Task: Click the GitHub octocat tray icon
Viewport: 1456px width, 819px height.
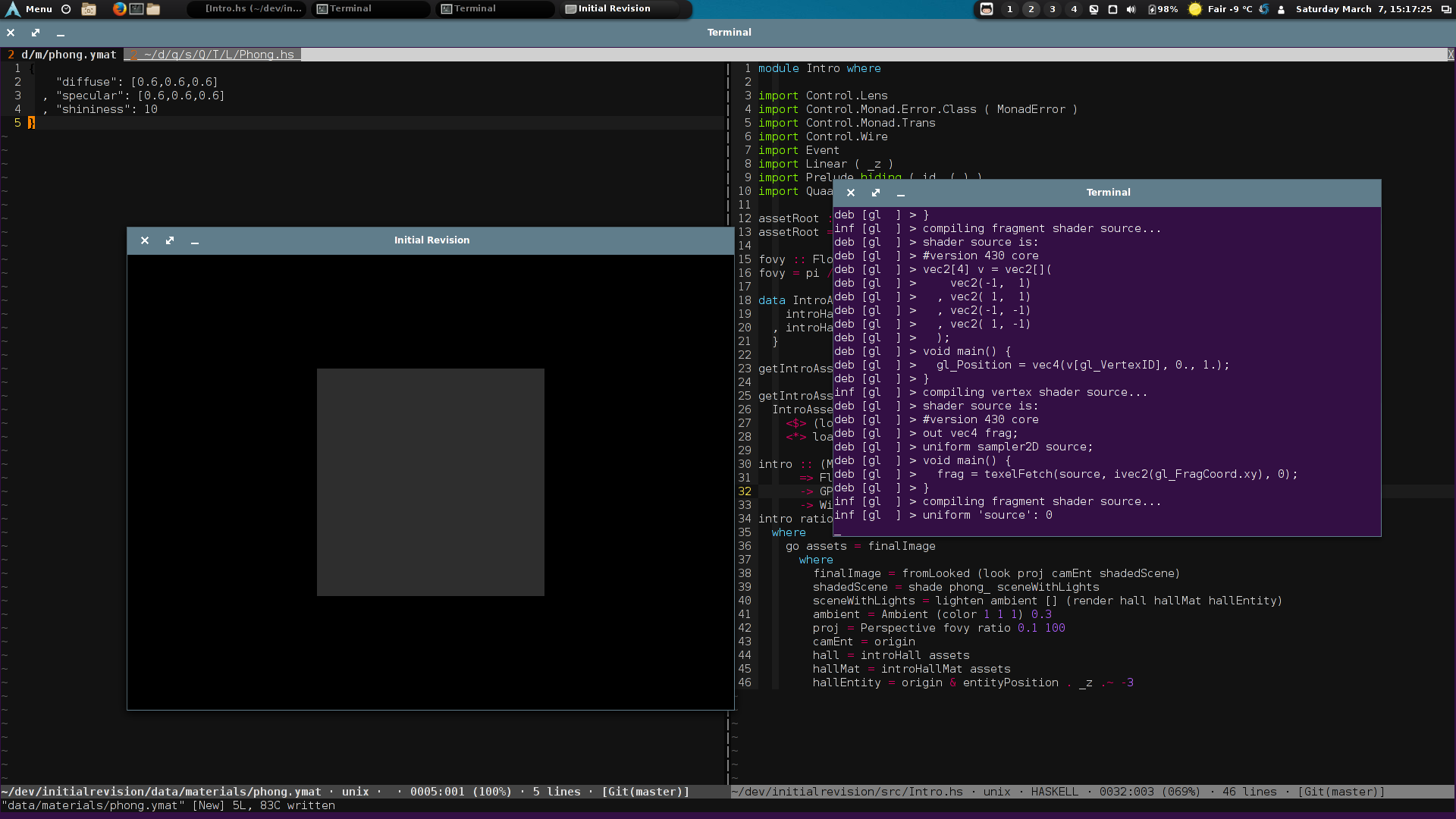Action: [986, 9]
